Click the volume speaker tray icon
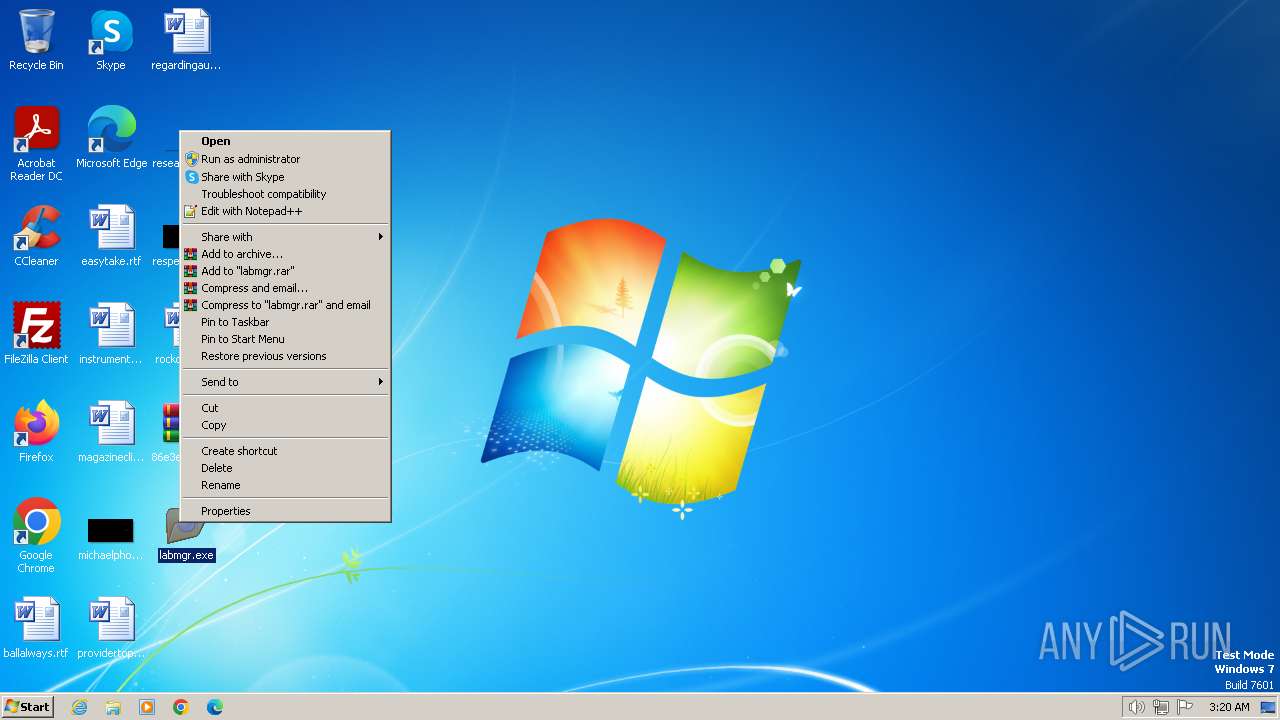 click(x=1136, y=707)
